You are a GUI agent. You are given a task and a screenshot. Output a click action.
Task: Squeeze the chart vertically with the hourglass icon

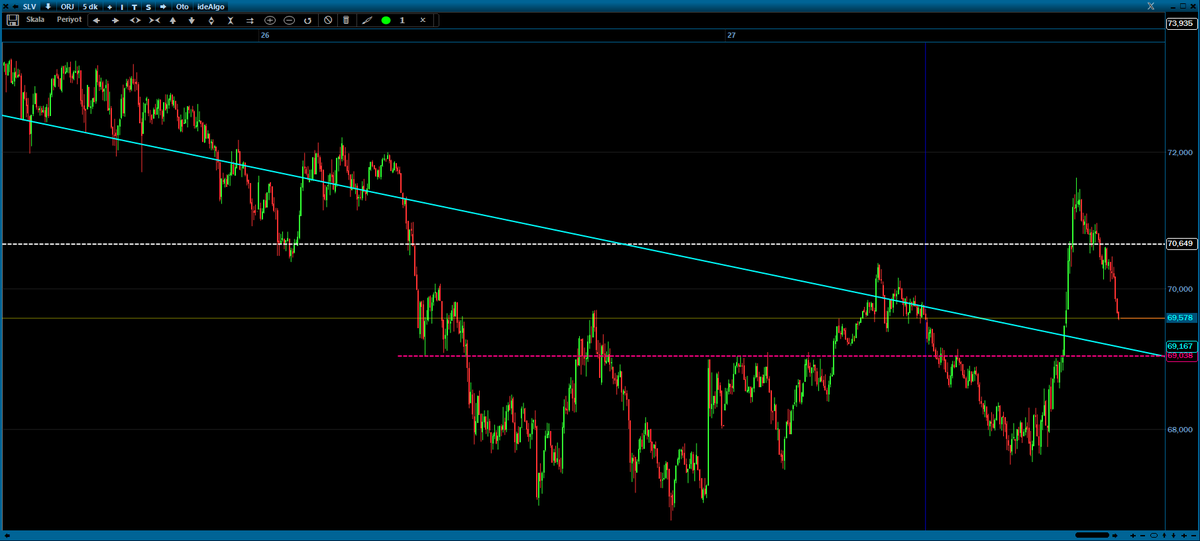coord(230,20)
